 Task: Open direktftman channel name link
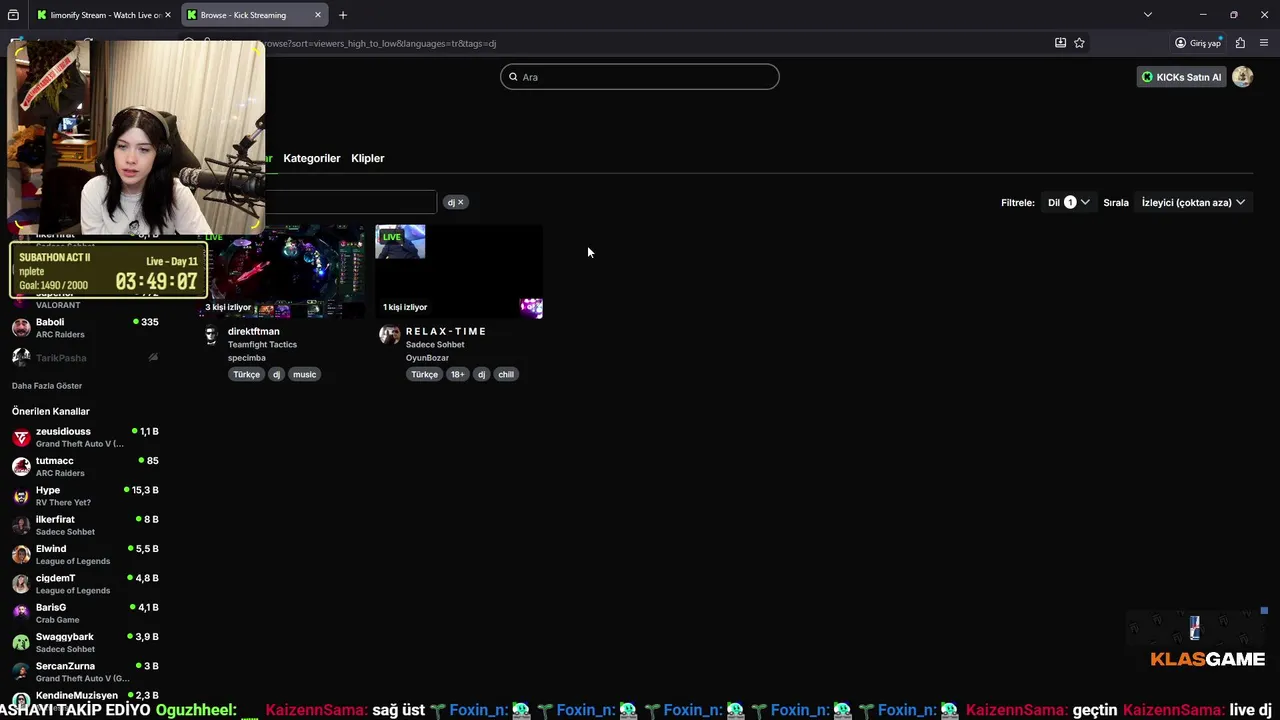[254, 331]
